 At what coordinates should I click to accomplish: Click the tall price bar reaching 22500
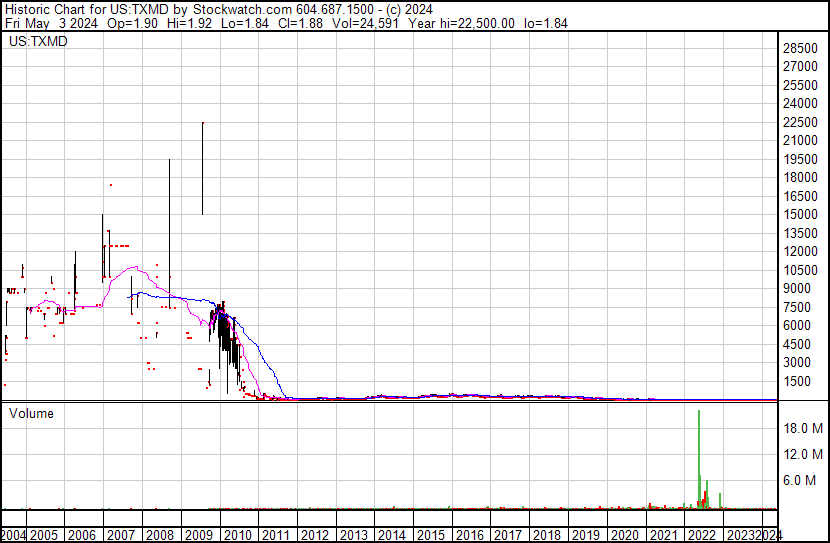point(203,165)
